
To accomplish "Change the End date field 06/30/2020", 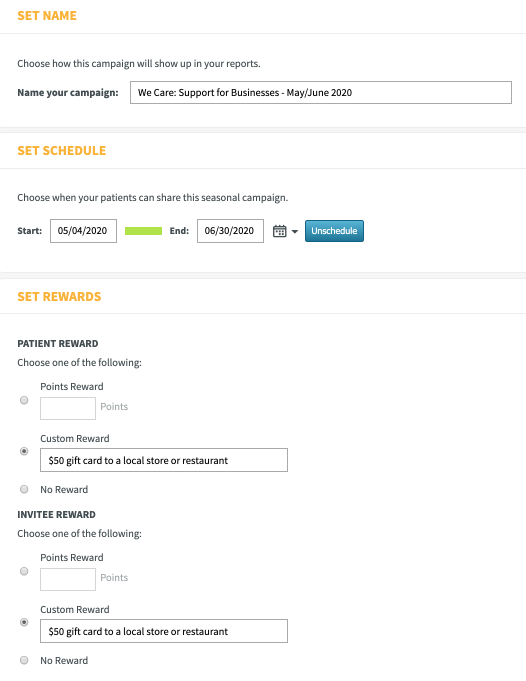I will (230, 231).
